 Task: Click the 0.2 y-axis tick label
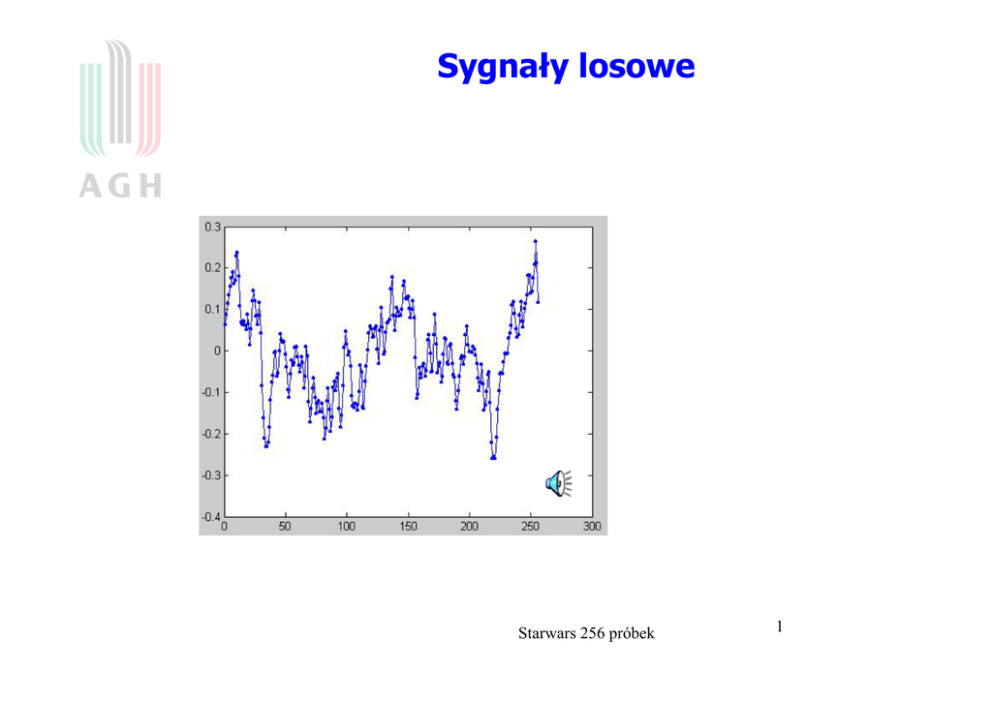[212, 268]
